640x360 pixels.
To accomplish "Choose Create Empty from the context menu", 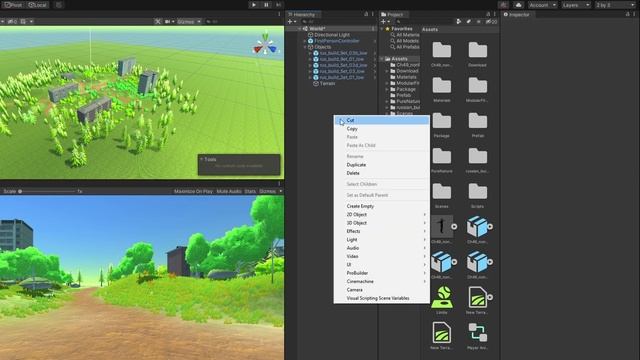I will tap(382, 206).
